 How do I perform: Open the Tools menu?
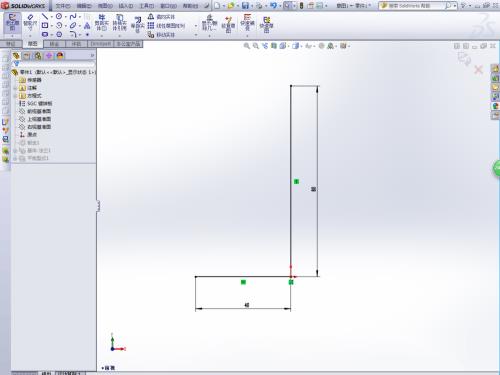point(146,6)
